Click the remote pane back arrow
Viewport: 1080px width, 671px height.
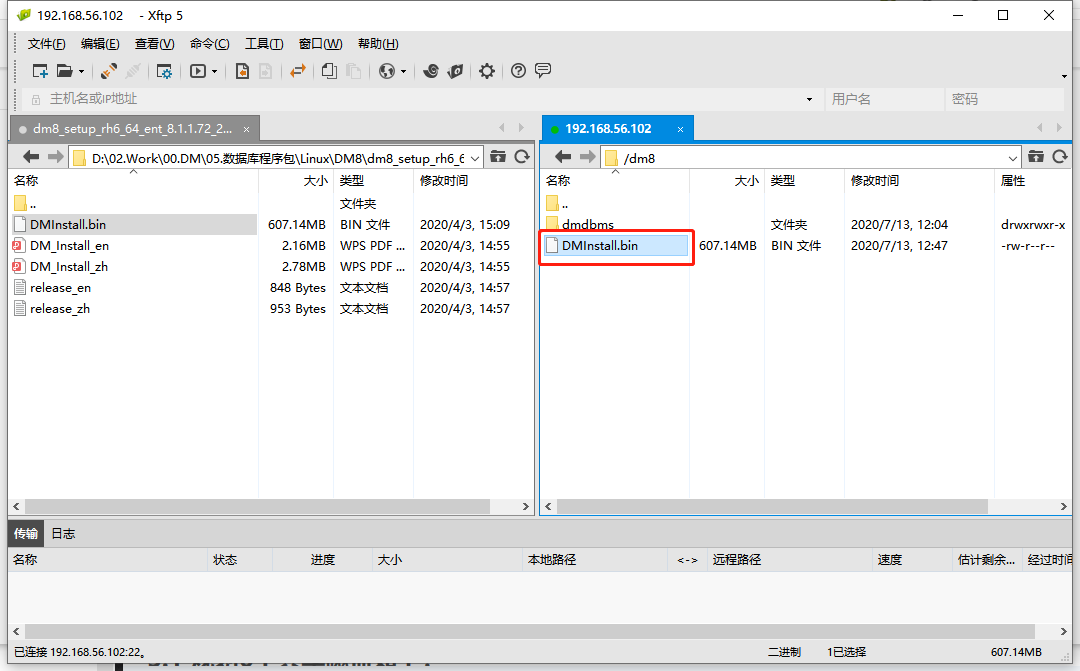point(563,157)
